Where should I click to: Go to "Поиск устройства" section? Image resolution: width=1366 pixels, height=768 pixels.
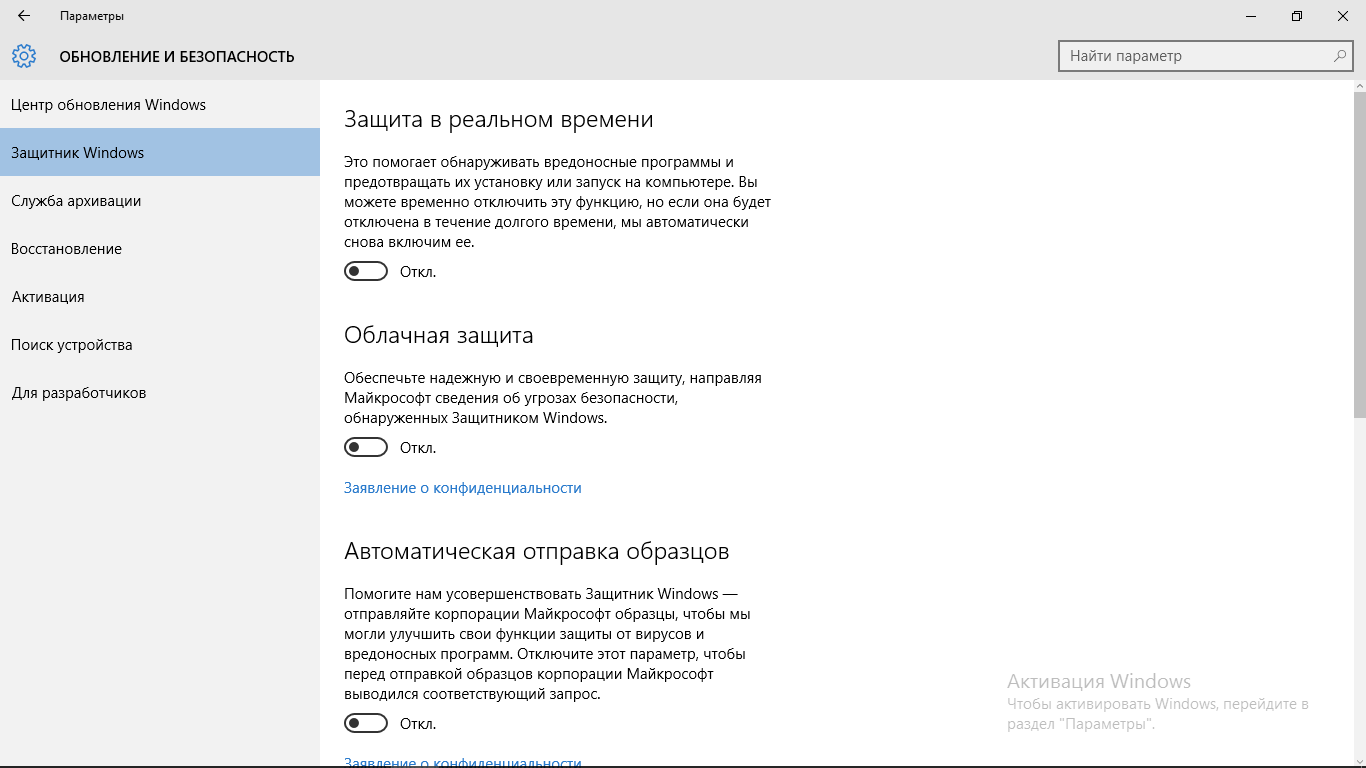click(160, 344)
